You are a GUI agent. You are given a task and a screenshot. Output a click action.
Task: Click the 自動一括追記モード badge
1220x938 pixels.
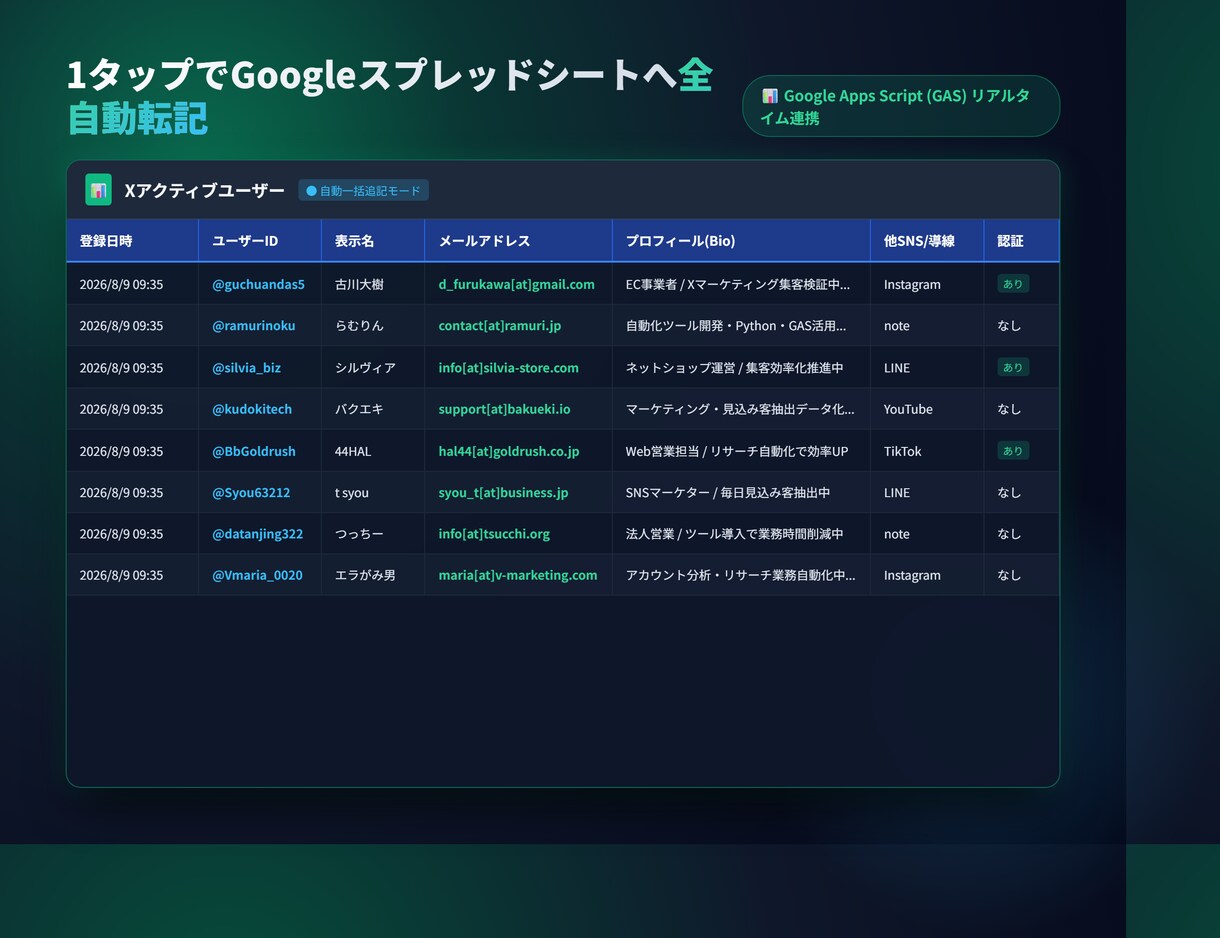pyautogui.click(x=363, y=190)
